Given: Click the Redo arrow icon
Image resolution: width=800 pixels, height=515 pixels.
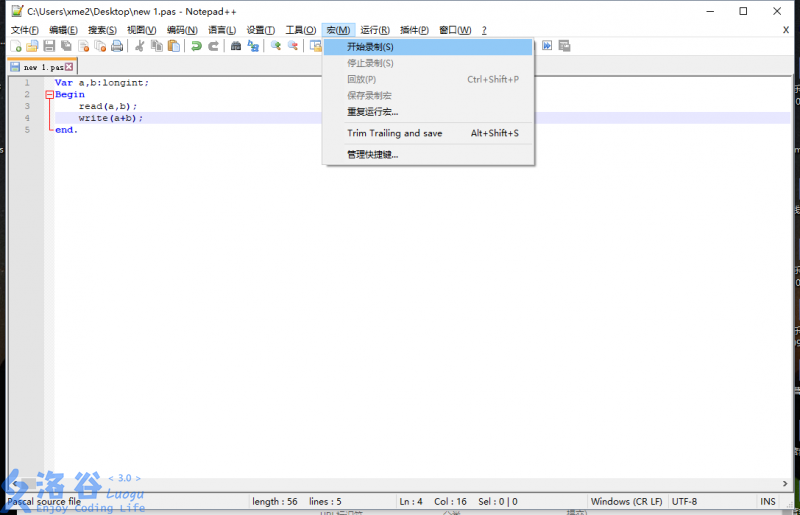Looking at the screenshot, I should [x=213, y=46].
